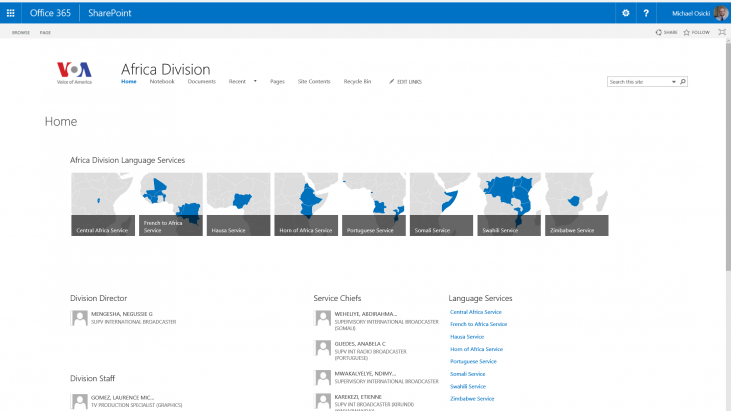
Task: Click Weheliye Abdirahman's avatar picture
Action: (x=323, y=318)
